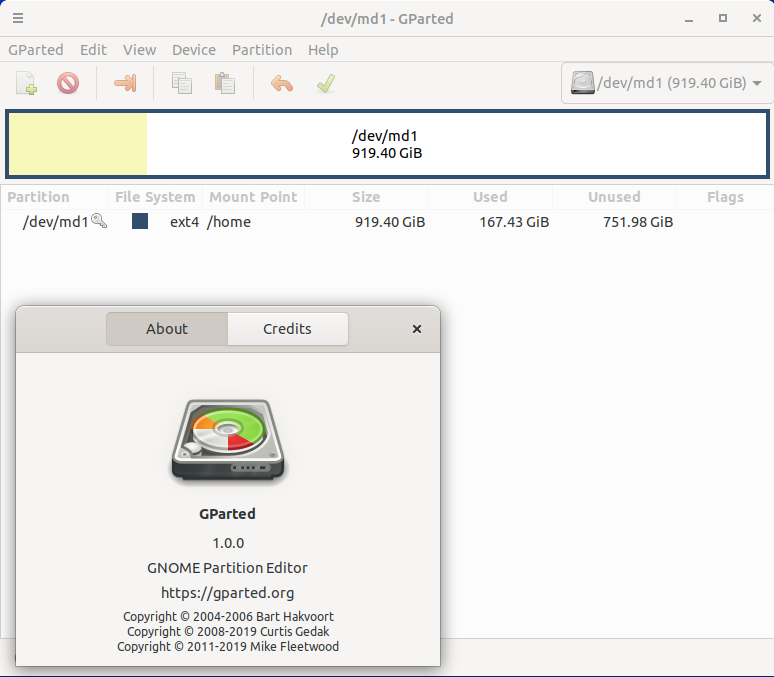
Task: Click the GParted name in About dialog
Action: (228, 514)
